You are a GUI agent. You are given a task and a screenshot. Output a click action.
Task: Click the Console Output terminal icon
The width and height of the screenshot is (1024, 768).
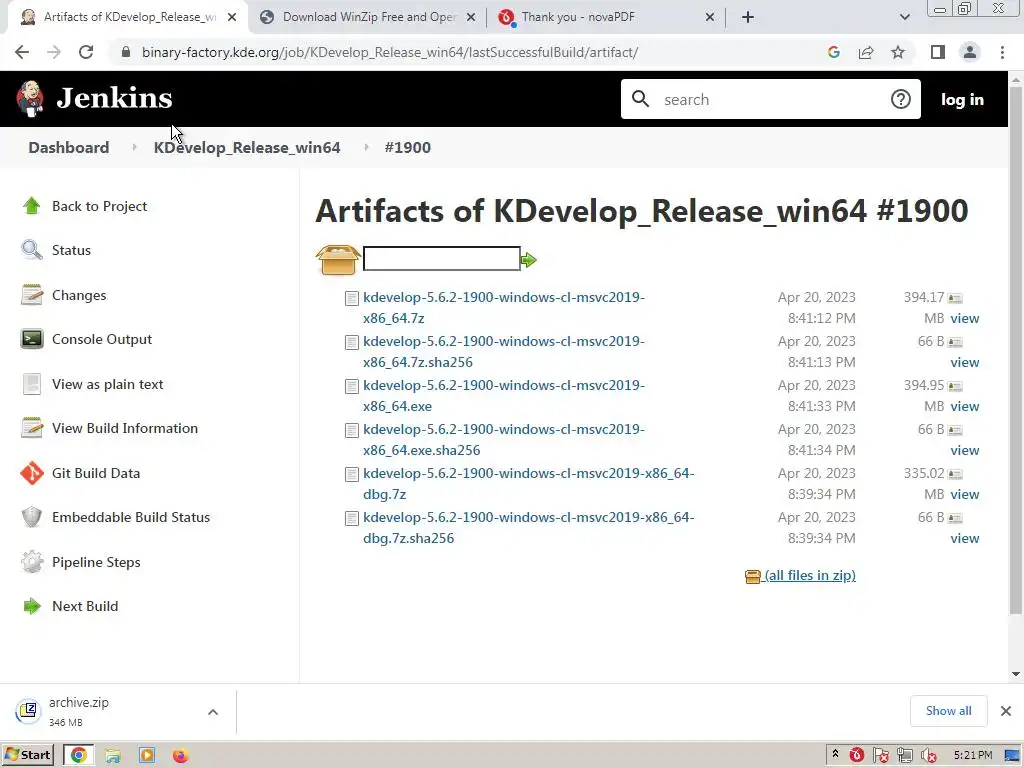tap(31, 339)
